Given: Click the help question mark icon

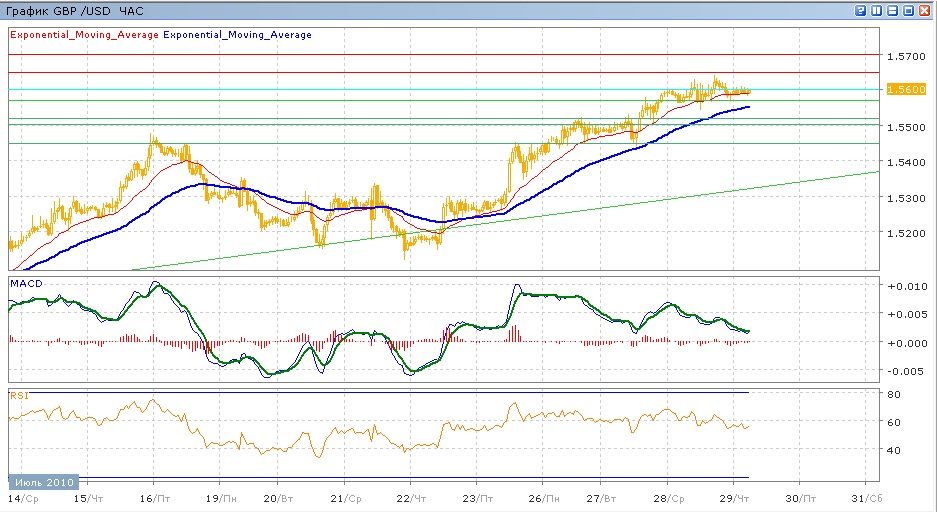Looking at the screenshot, I should pos(860,10).
